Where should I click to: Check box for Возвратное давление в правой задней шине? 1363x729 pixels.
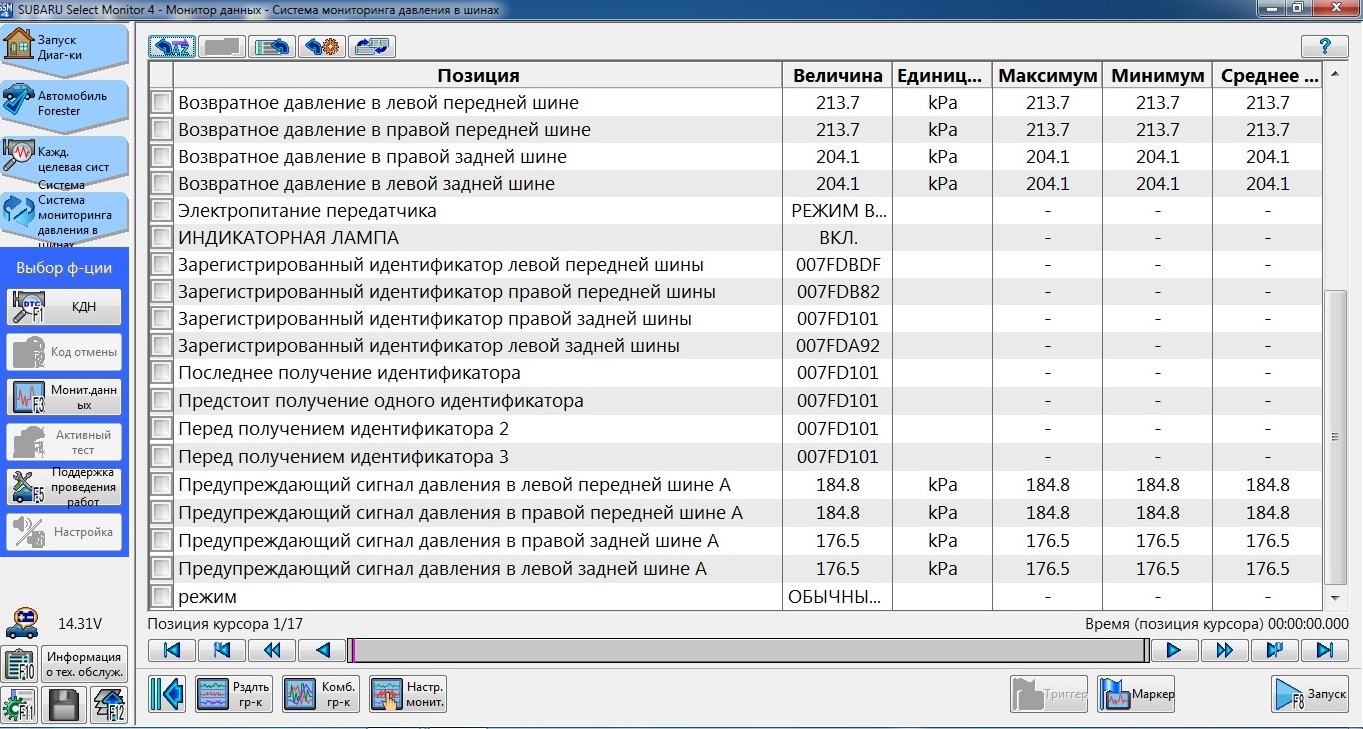tap(161, 157)
